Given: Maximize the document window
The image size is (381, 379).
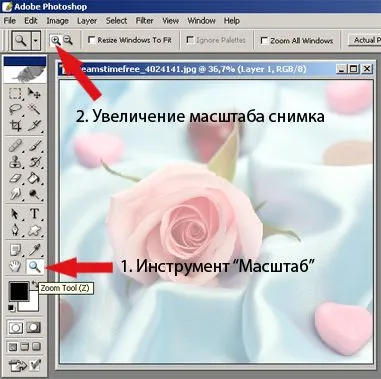Looking at the screenshot, I should [353, 69].
